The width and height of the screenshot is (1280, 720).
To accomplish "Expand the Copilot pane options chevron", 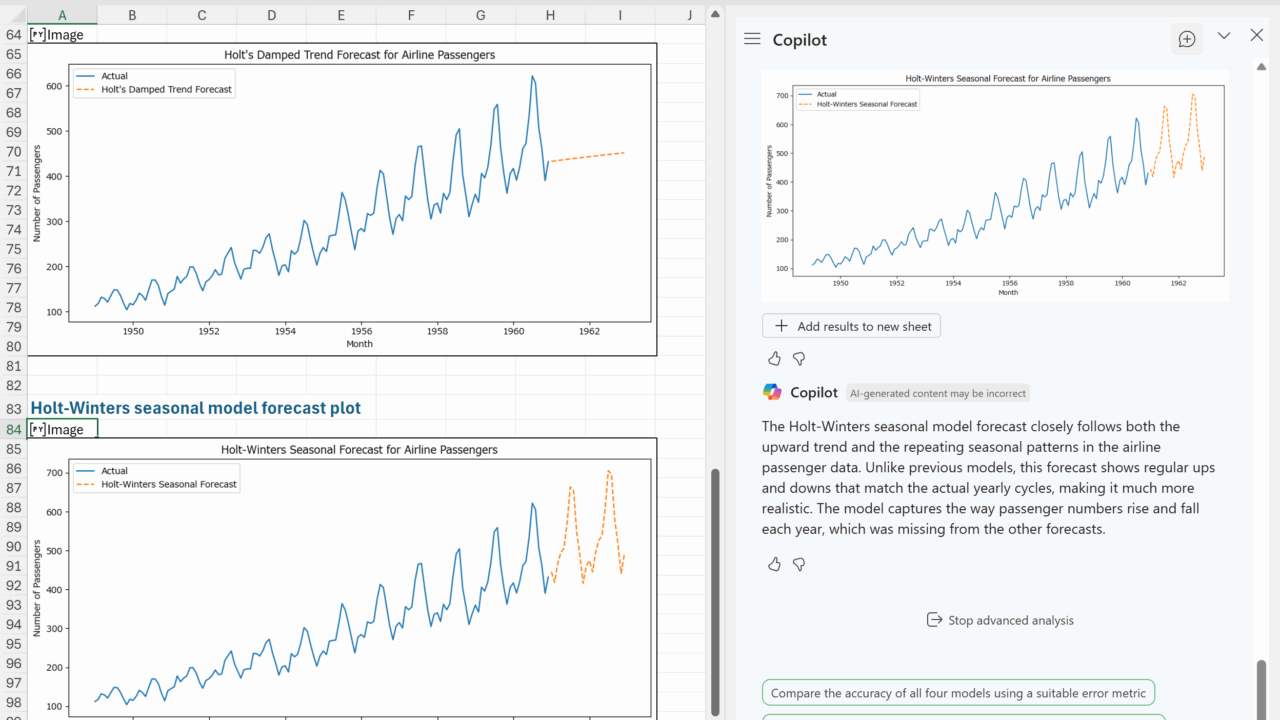I will point(1224,36).
